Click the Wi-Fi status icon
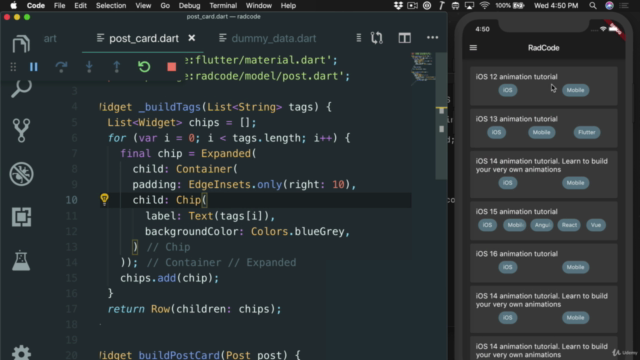Screen dimensions: 640x360 click(484, 6)
